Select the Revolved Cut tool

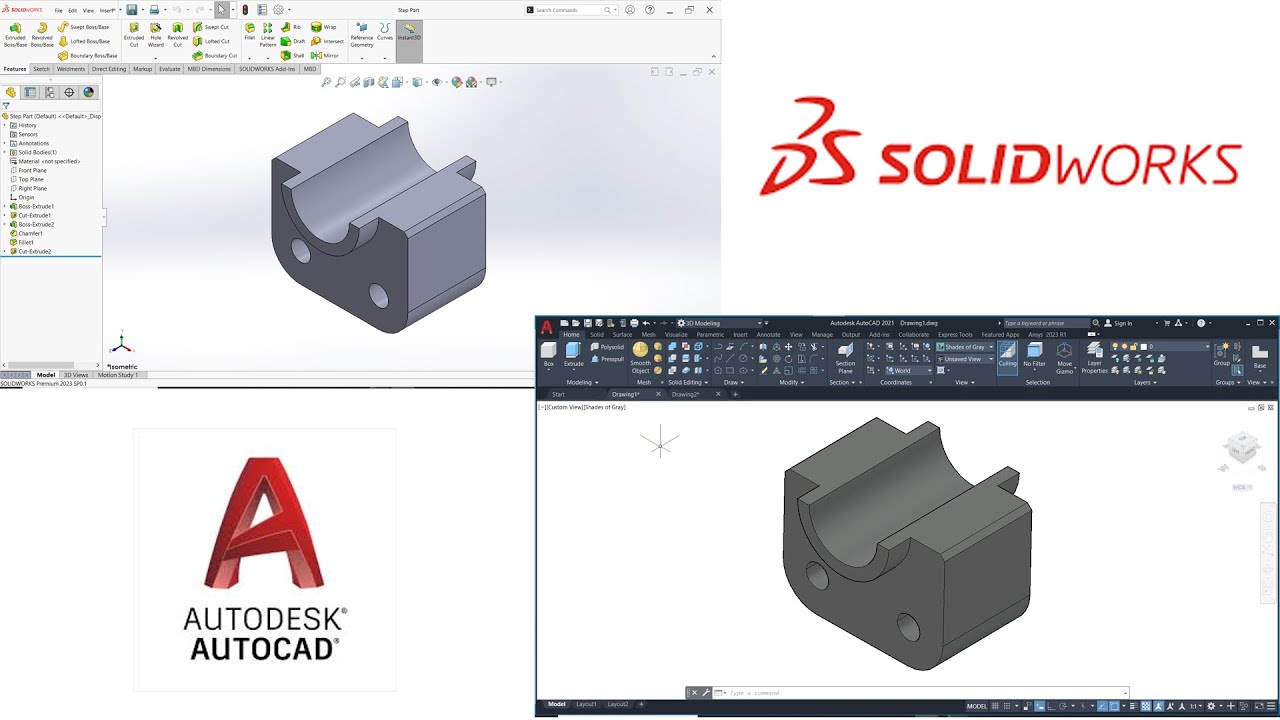tap(178, 35)
